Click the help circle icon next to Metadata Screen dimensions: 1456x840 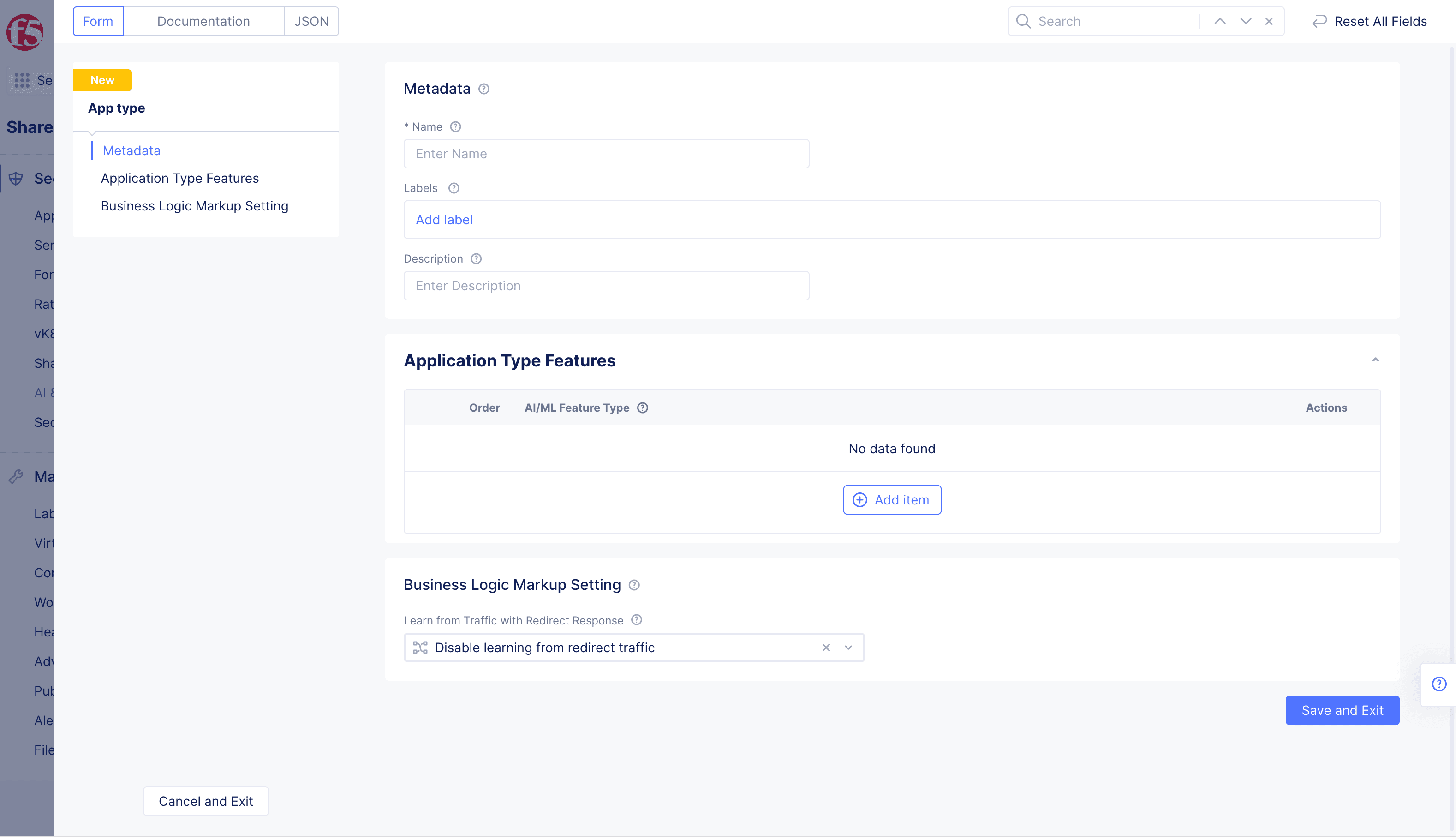tap(485, 89)
